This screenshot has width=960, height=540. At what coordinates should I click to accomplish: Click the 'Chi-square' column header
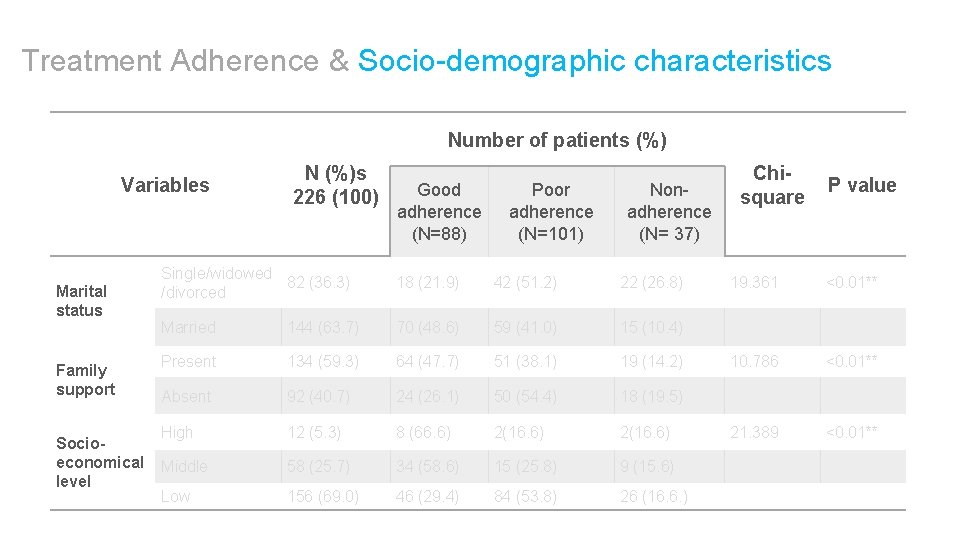point(772,185)
